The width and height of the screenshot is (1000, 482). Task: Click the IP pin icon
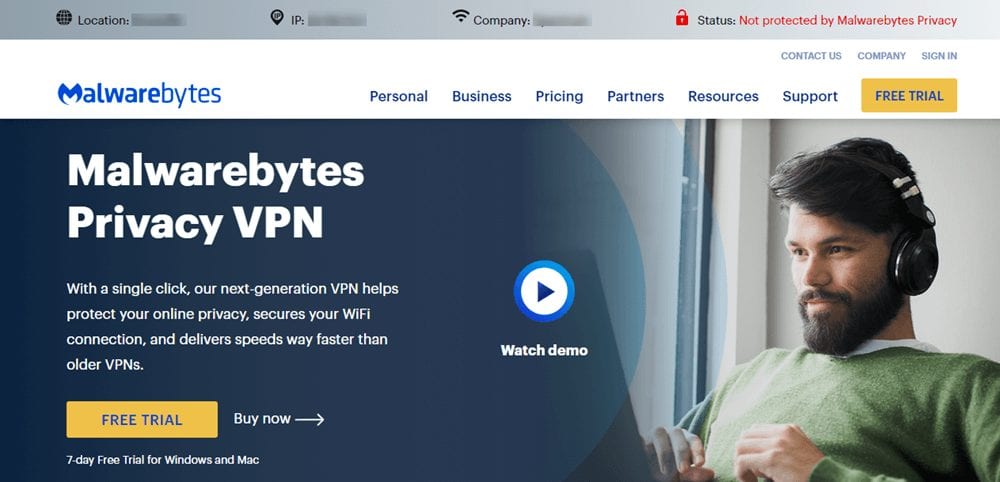(277, 17)
